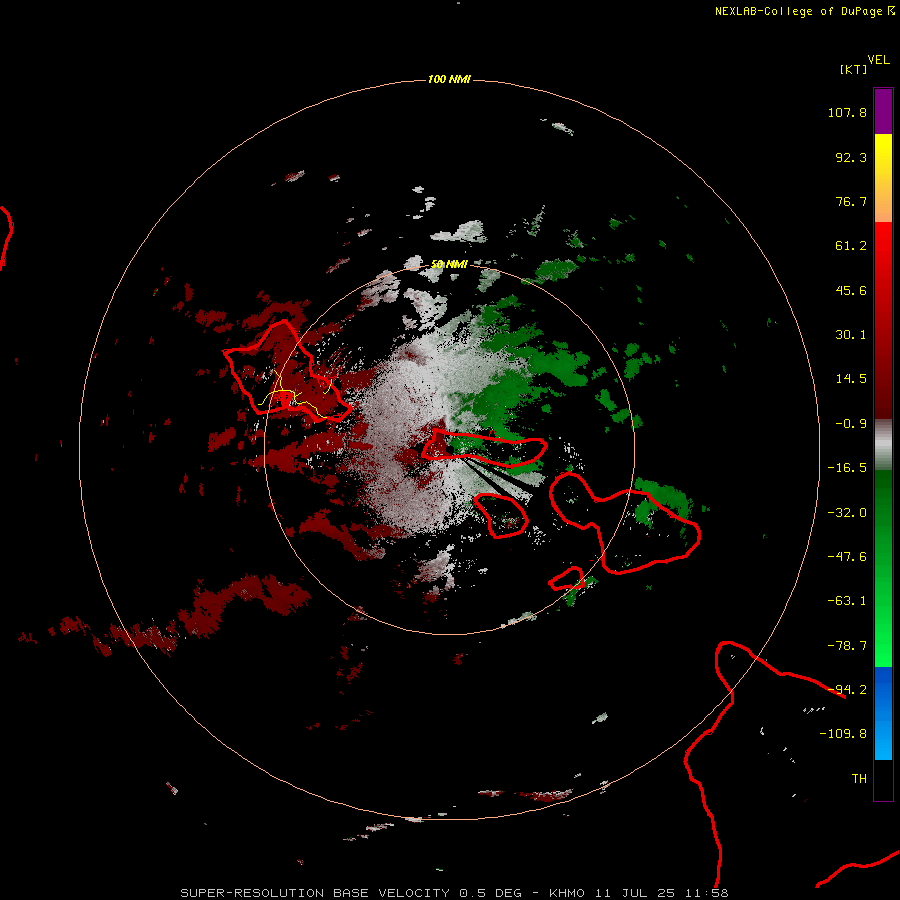Viewport: 900px width, 900px height.
Task: Select the 61.2 scale value
Action: pos(851,246)
